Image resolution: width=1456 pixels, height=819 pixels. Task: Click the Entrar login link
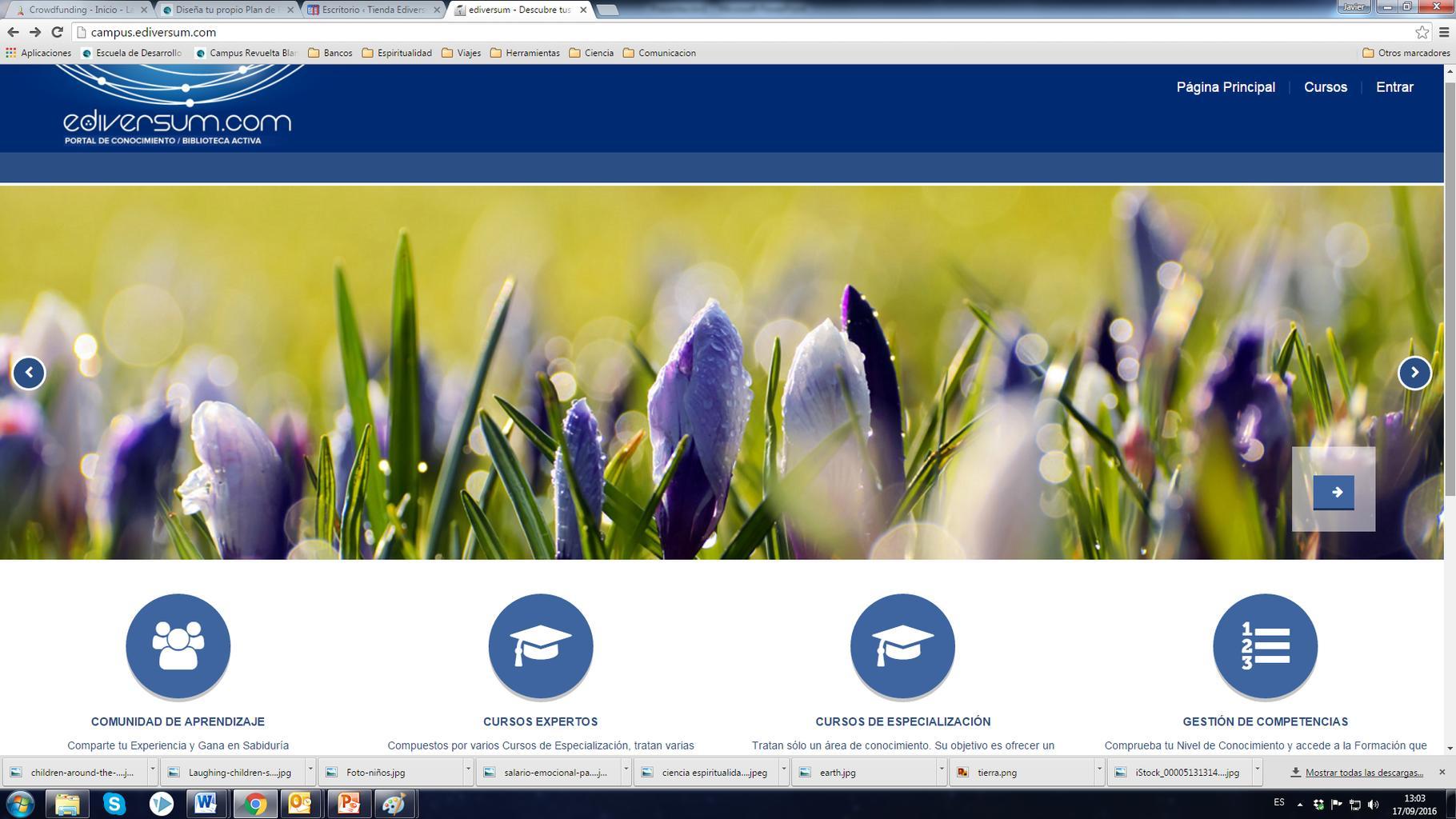(1394, 87)
